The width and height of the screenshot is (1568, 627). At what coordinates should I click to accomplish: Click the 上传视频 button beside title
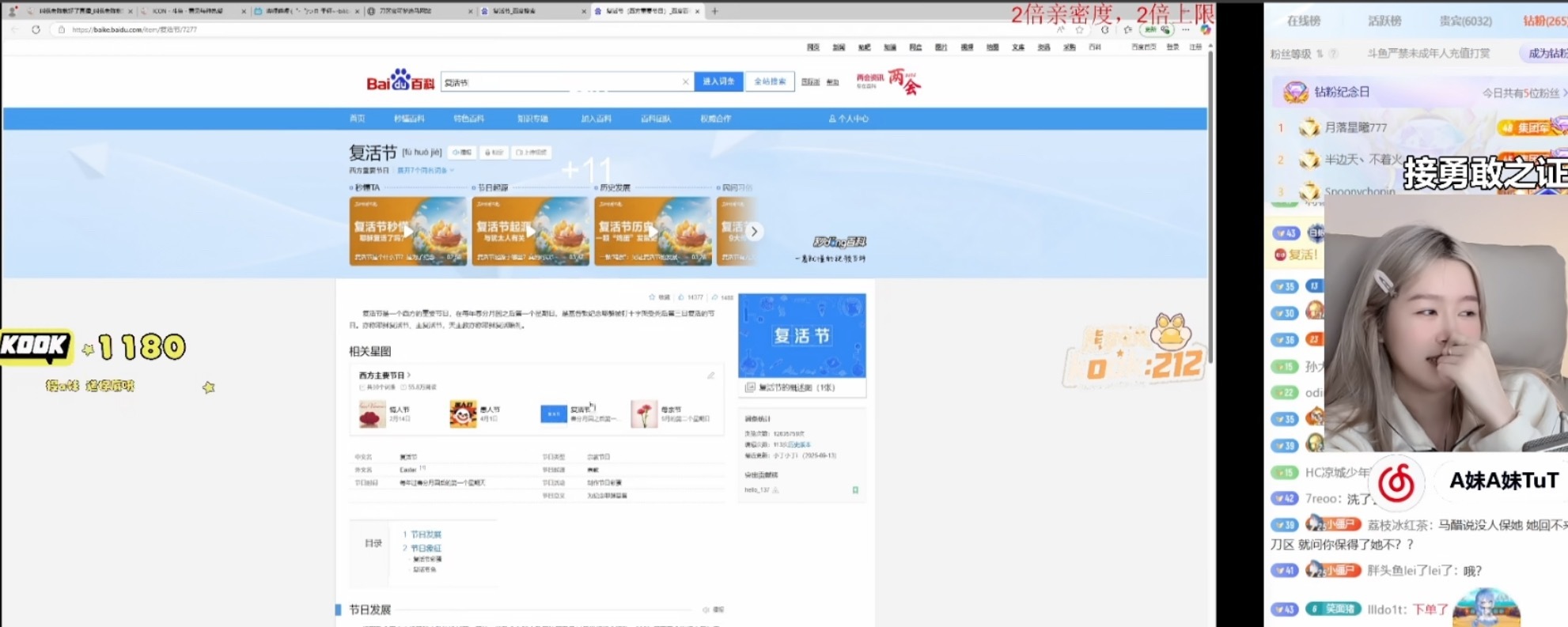tap(532, 152)
